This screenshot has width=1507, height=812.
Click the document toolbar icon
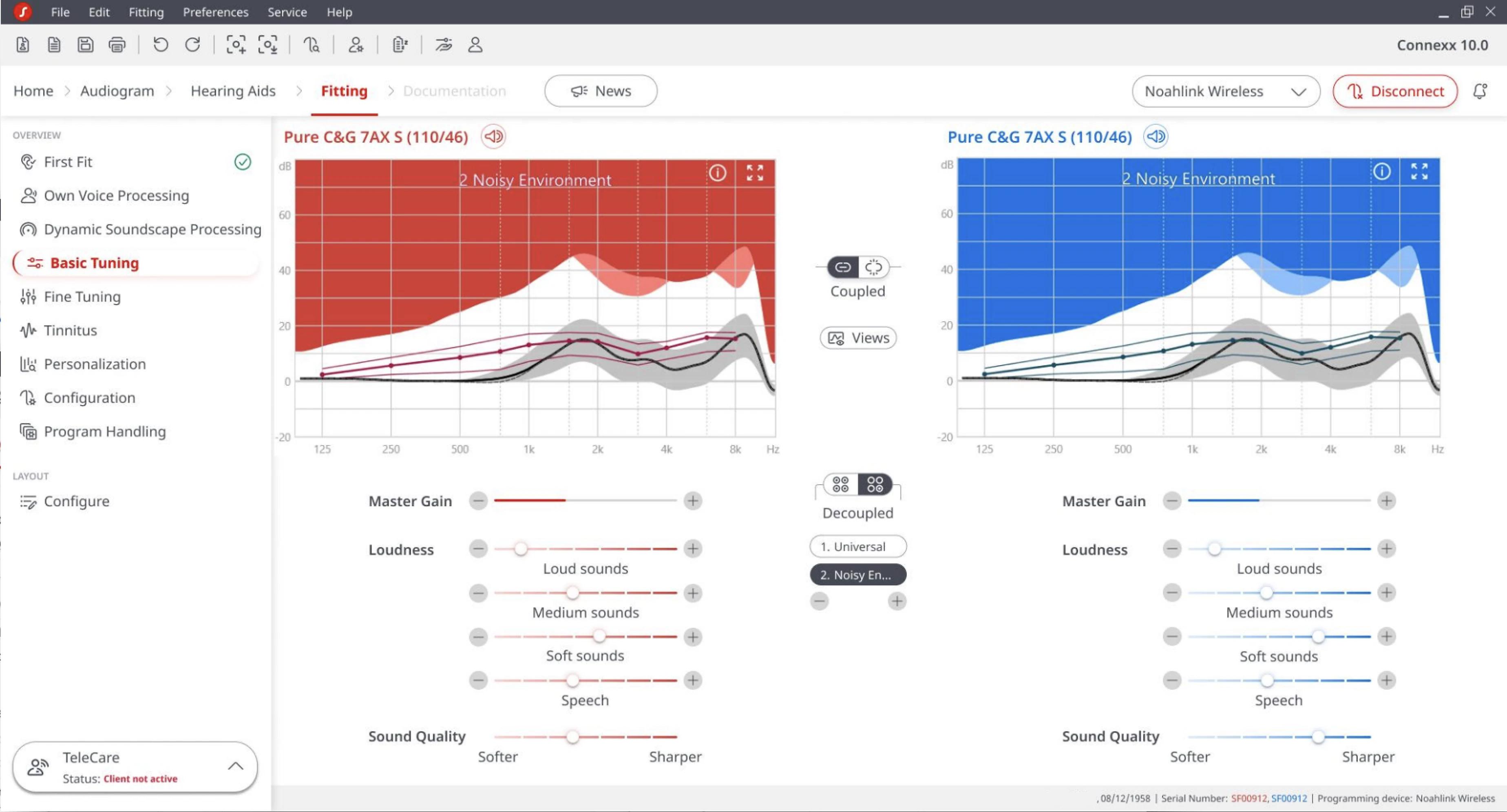[x=54, y=44]
